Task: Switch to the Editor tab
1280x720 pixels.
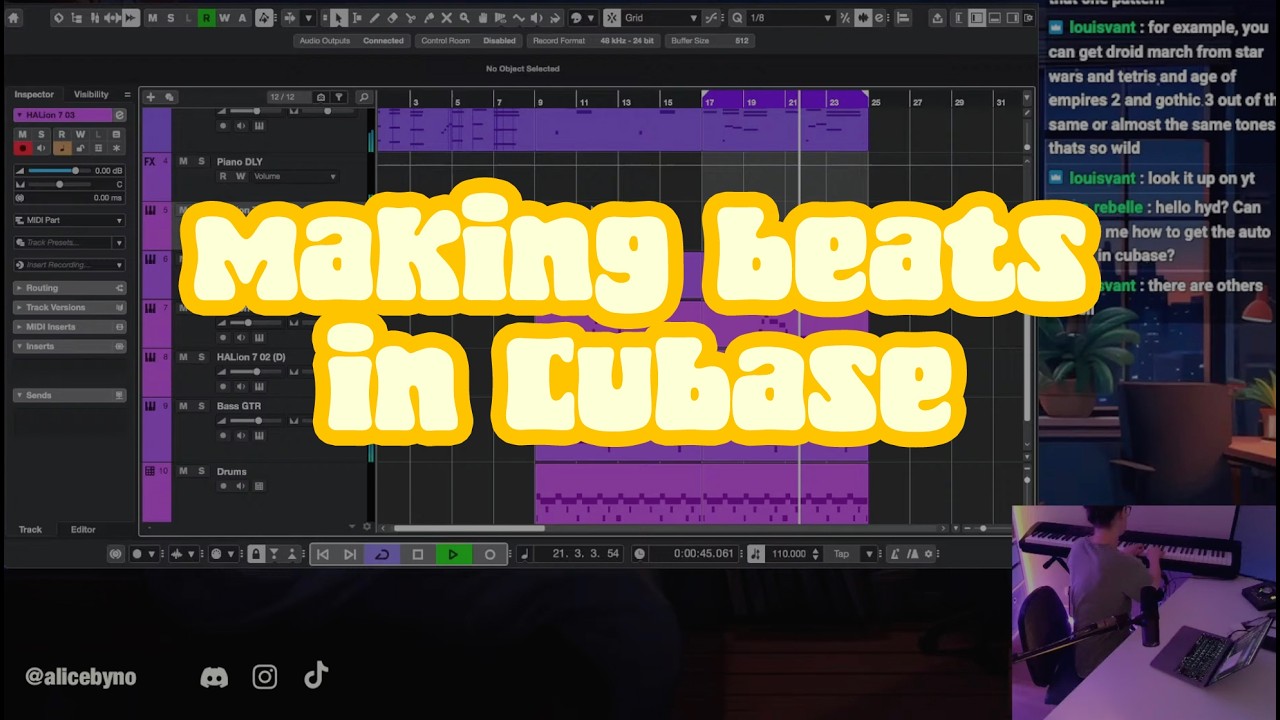Action: coord(83,529)
